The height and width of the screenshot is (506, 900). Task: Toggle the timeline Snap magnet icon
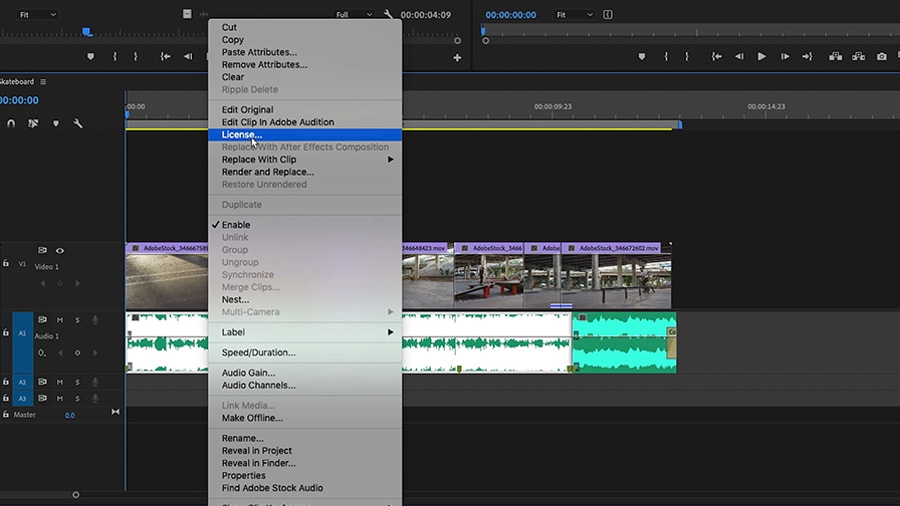(11, 124)
